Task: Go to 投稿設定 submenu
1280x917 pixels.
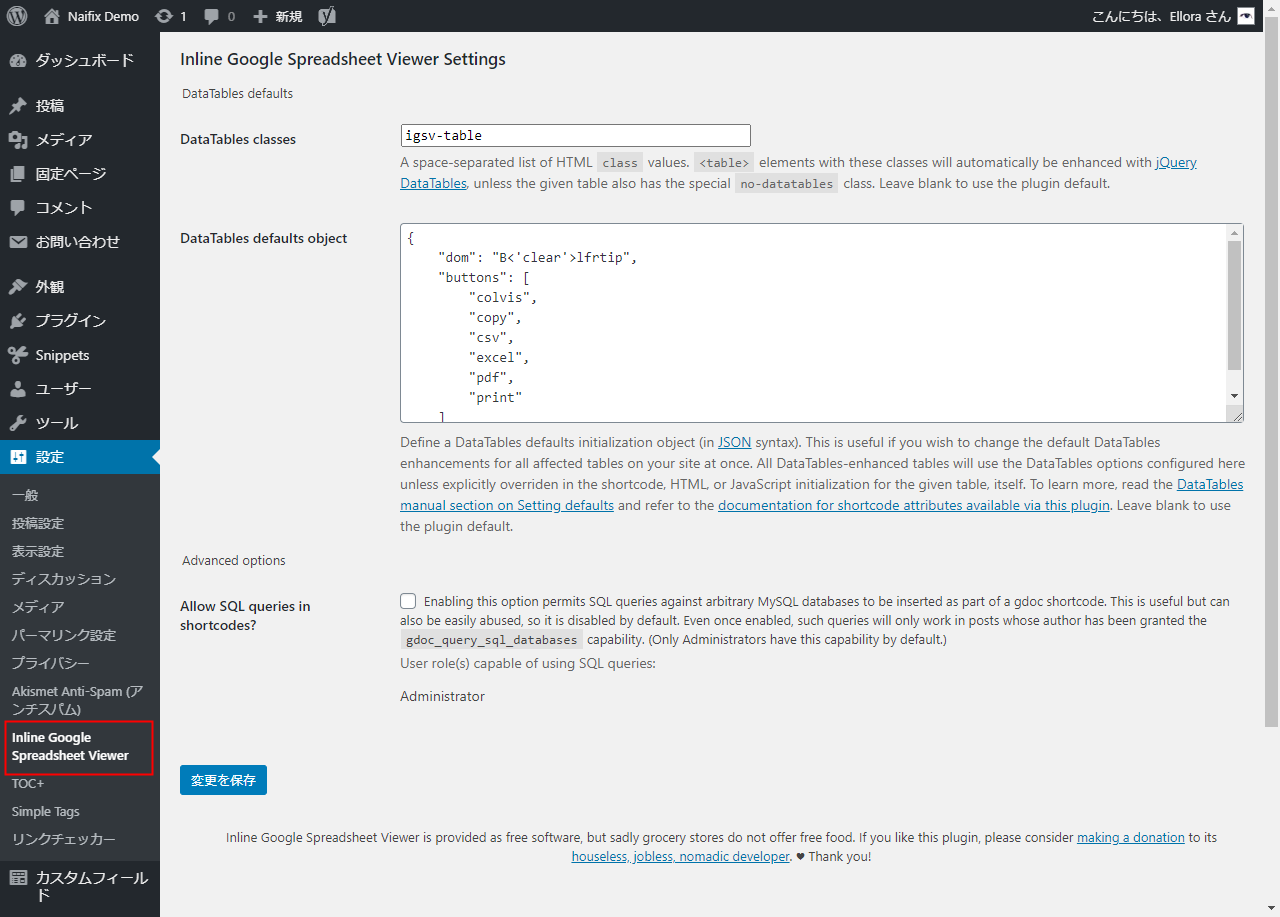Action: 38,523
